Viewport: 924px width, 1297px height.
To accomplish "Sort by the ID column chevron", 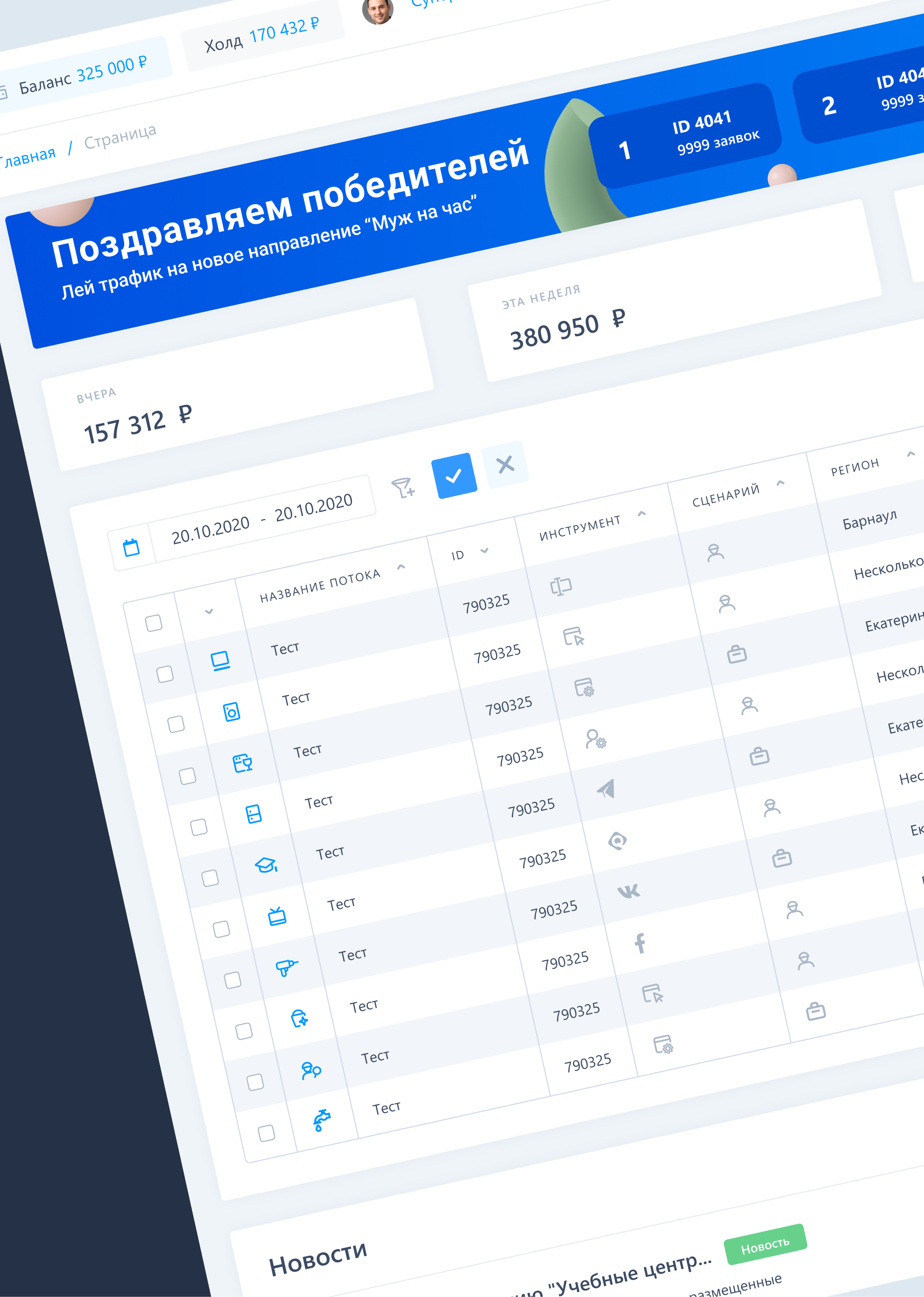I will (484, 550).
